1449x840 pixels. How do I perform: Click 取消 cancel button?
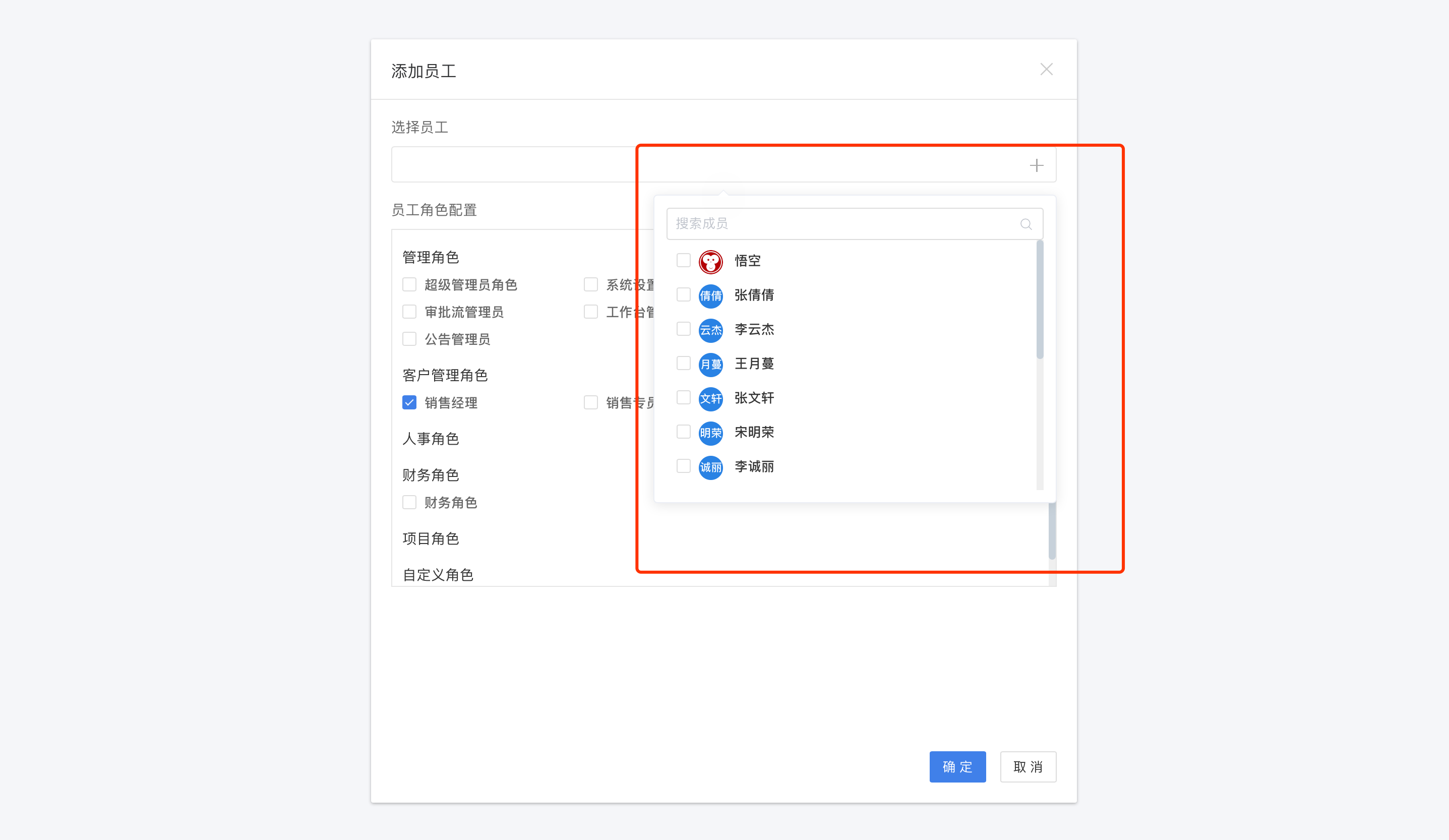(1028, 766)
